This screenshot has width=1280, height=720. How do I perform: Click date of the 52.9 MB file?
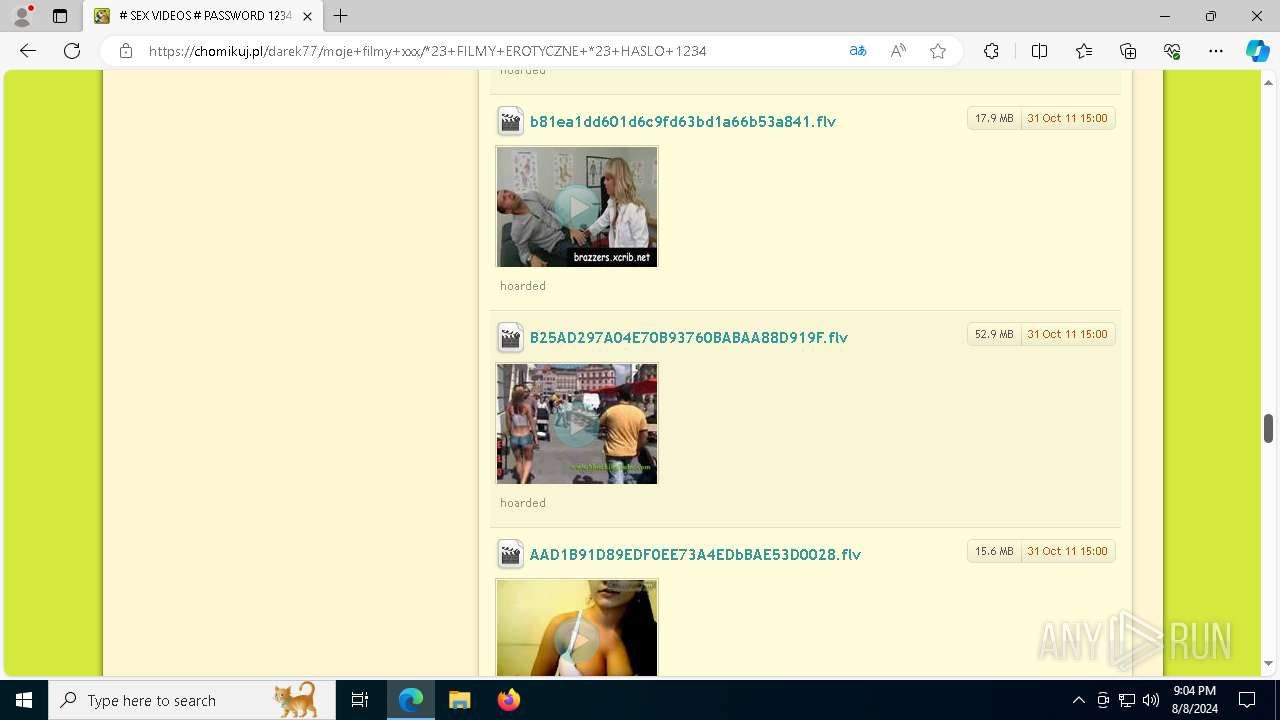pyautogui.click(x=1067, y=334)
